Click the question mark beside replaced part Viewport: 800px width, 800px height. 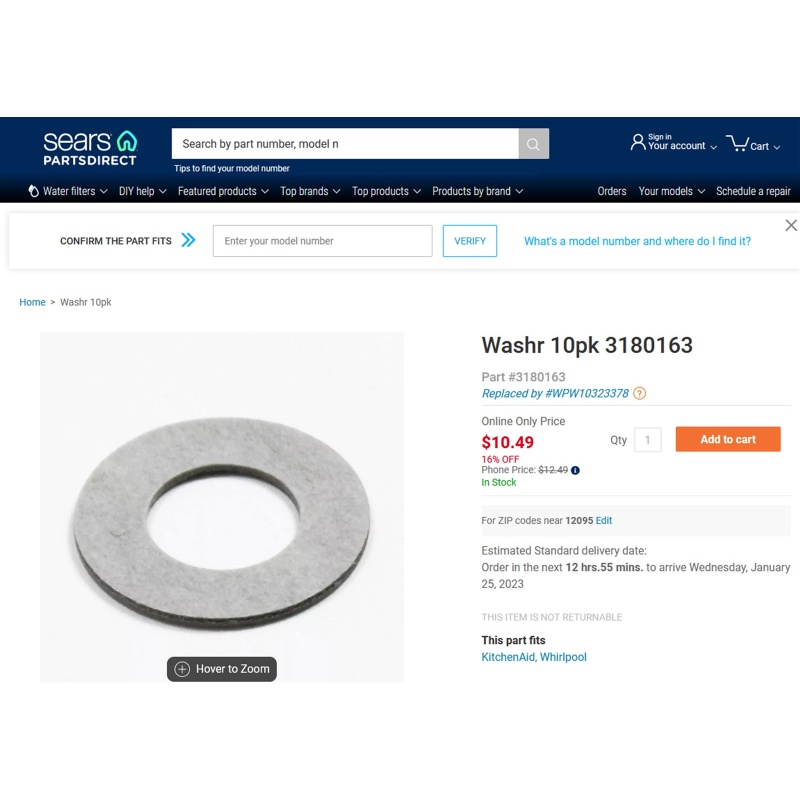[639, 393]
